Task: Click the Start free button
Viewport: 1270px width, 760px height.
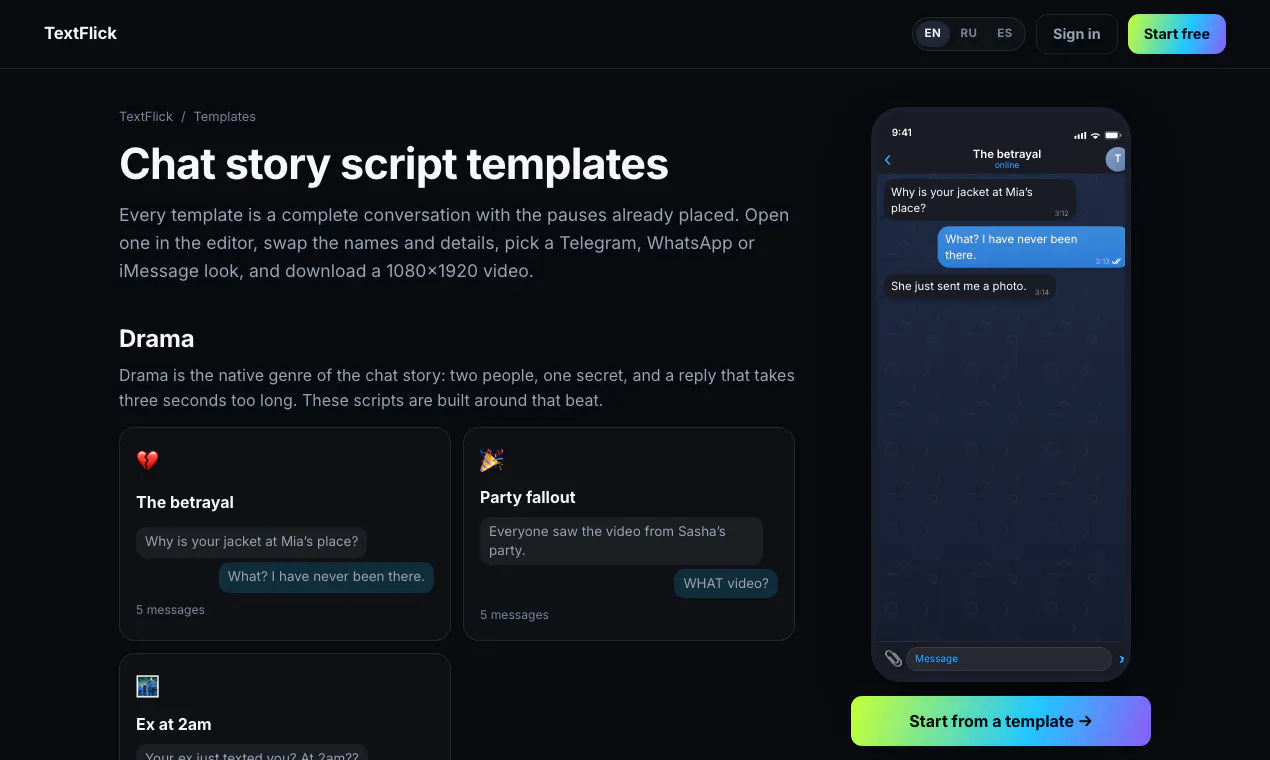Action: (x=1176, y=34)
